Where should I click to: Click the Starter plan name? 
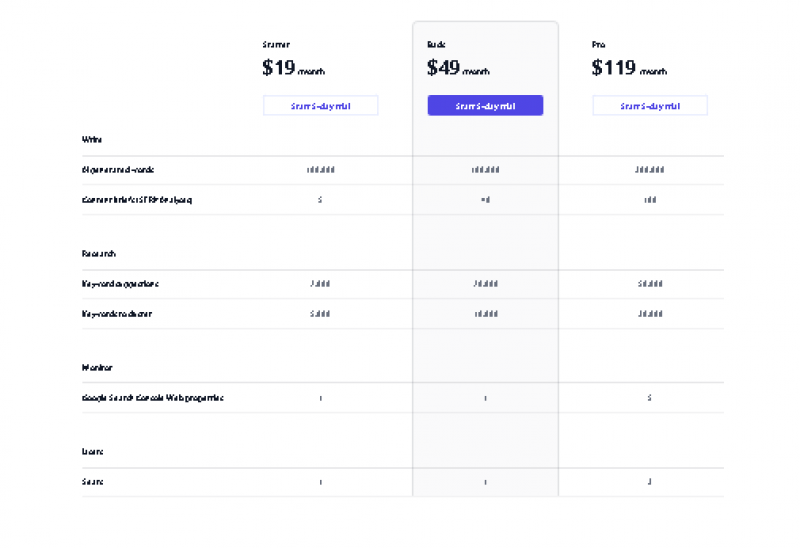click(x=276, y=45)
